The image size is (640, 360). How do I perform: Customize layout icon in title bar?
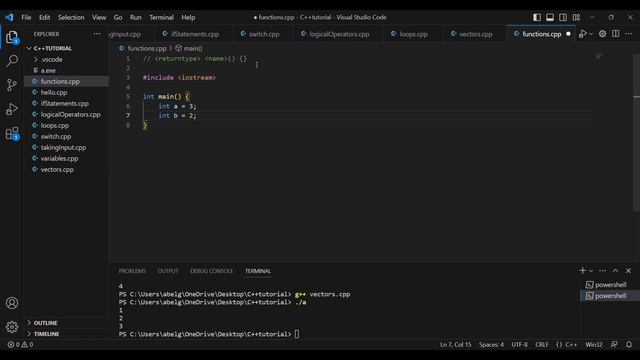[576, 17]
